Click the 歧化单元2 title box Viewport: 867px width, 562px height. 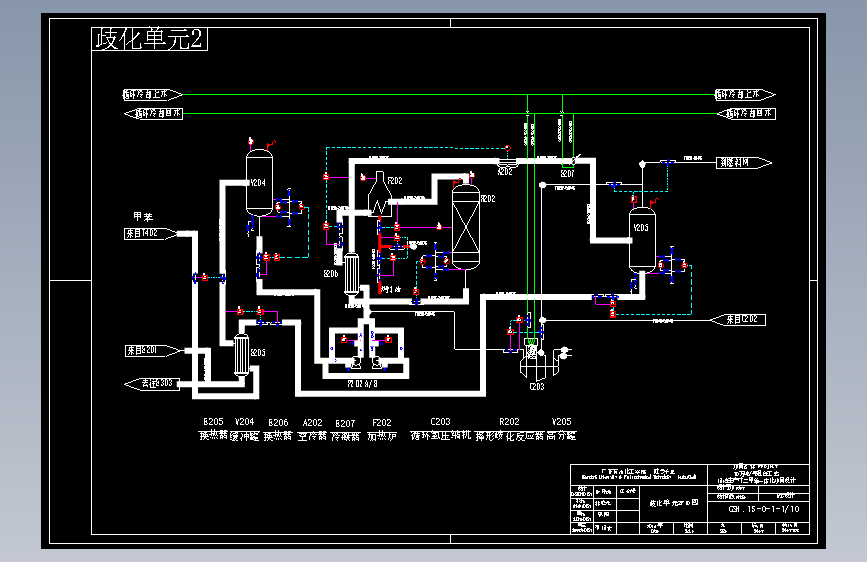click(149, 39)
